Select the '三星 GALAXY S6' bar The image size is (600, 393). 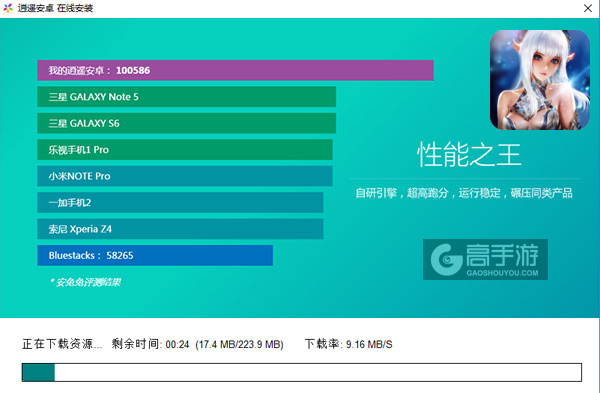click(x=186, y=123)
